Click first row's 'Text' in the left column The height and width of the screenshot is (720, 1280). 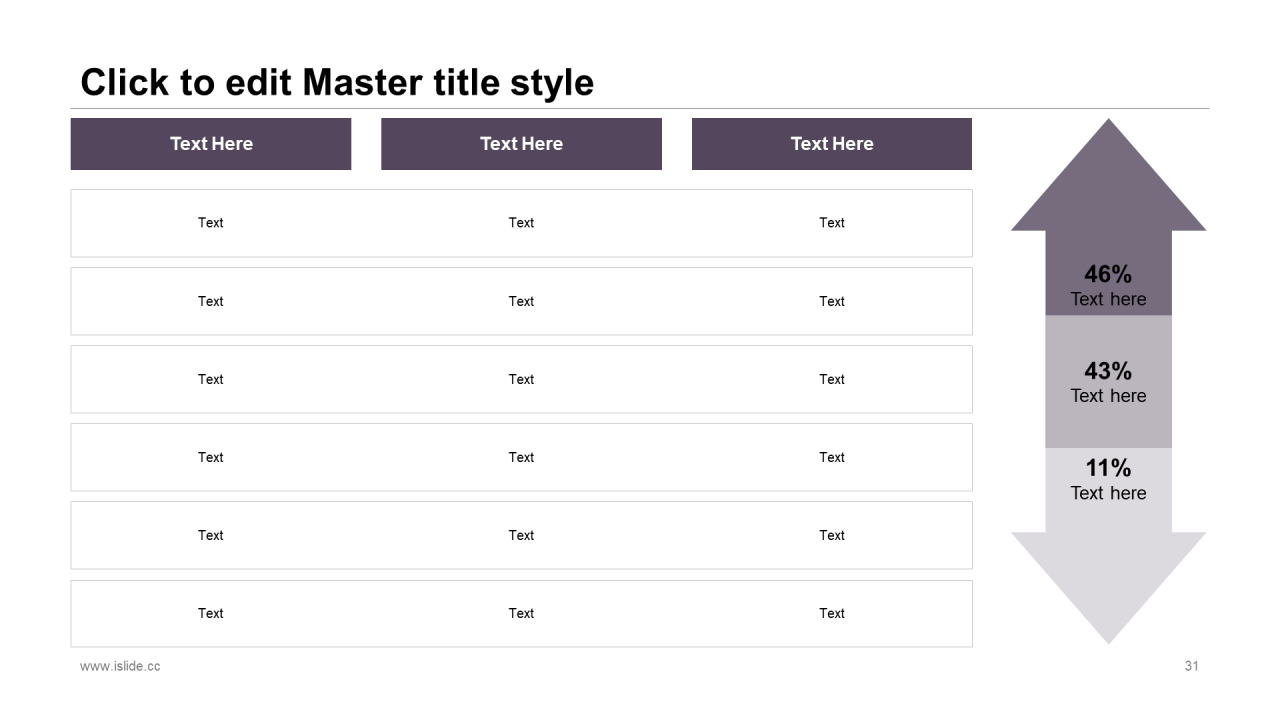point(211,223)
